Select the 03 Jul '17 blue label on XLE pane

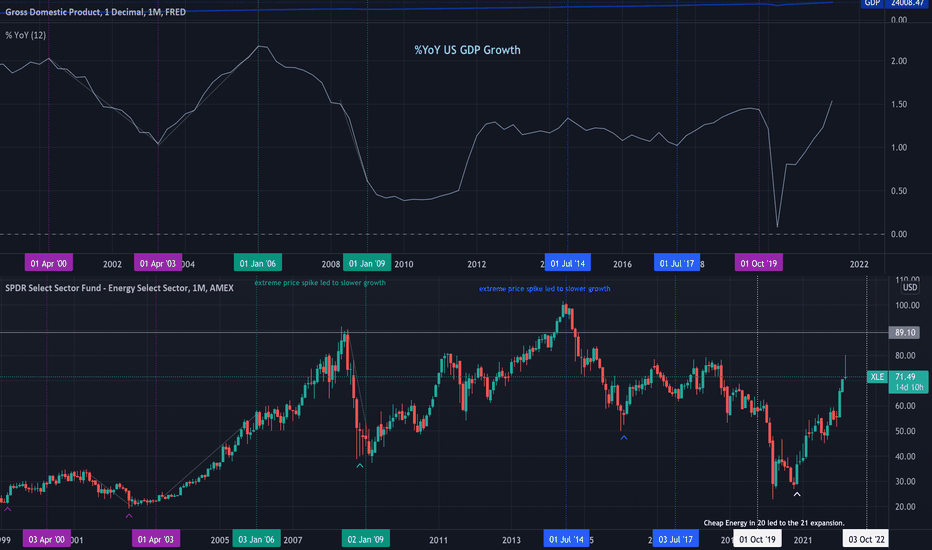[x=675, y=539]
